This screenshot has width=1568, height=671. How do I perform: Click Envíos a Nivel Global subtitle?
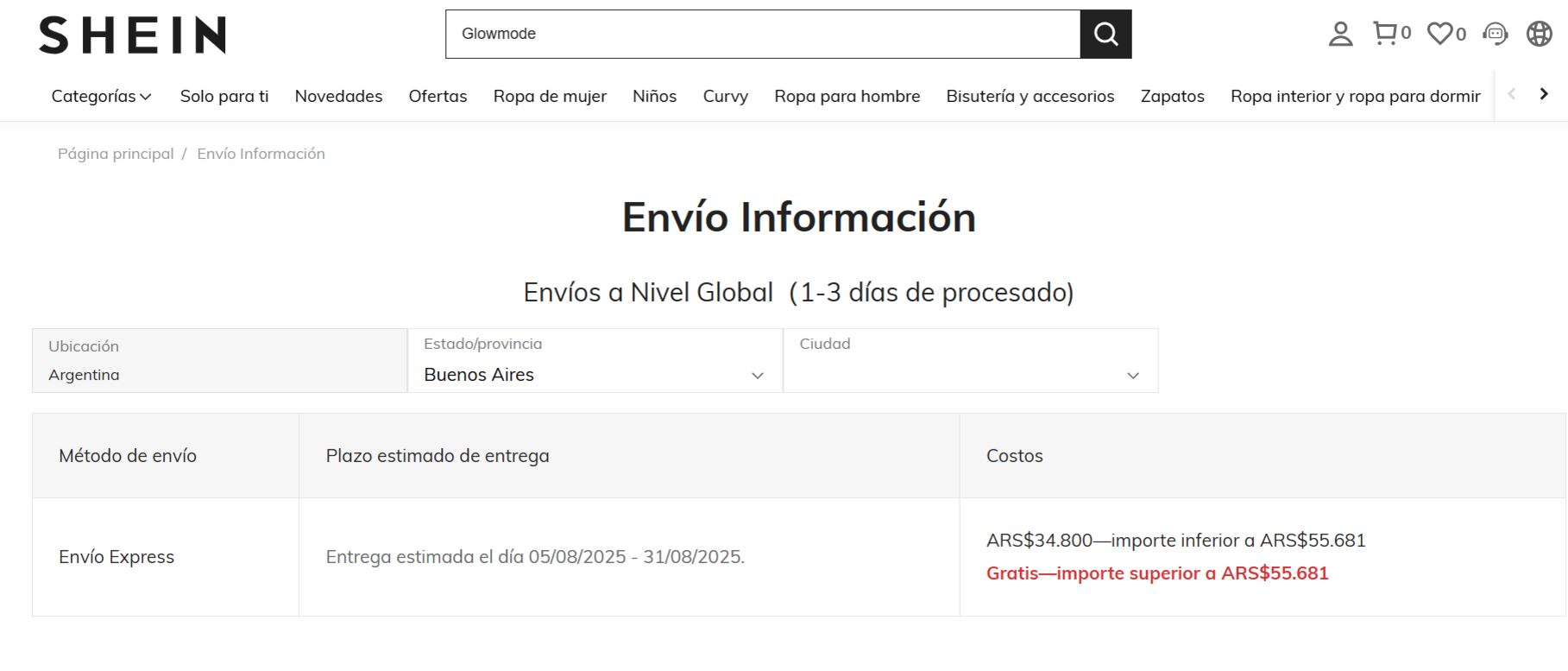click(x=798, y=293)
